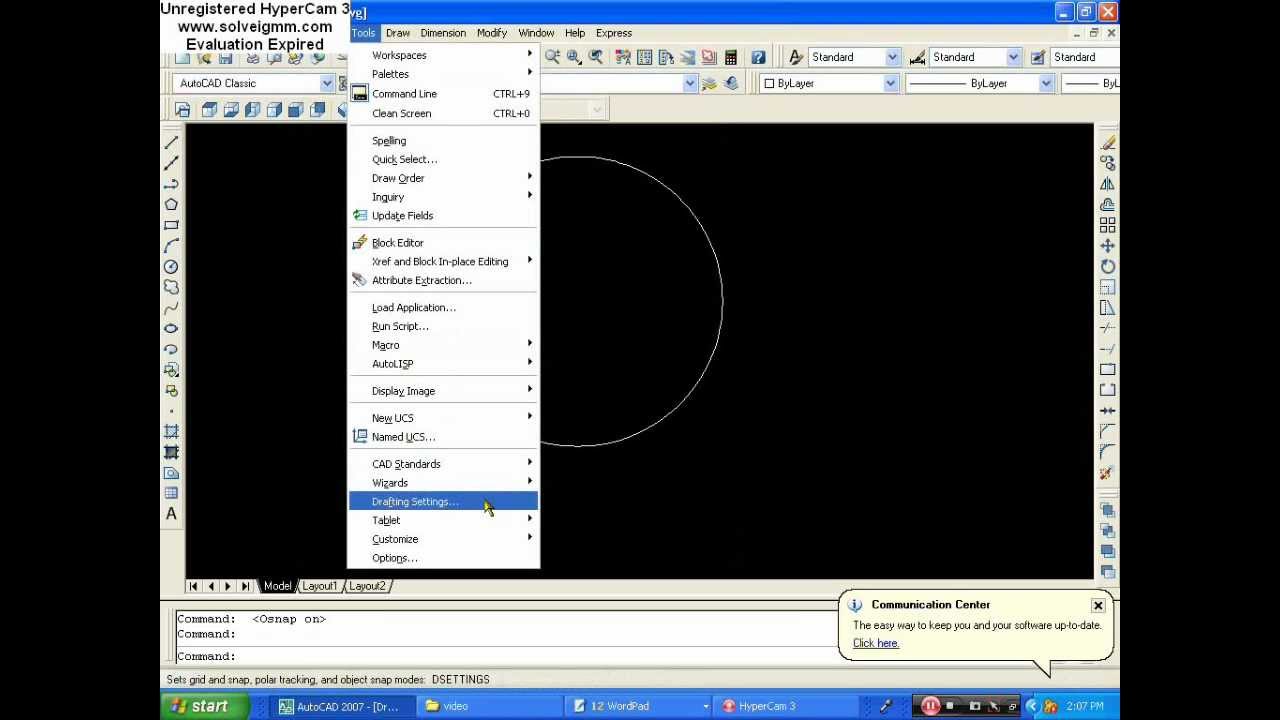Switch to the Model tab
This screenshot has width=1280, height=720.
pyautogui.click(x=277, y=586)
